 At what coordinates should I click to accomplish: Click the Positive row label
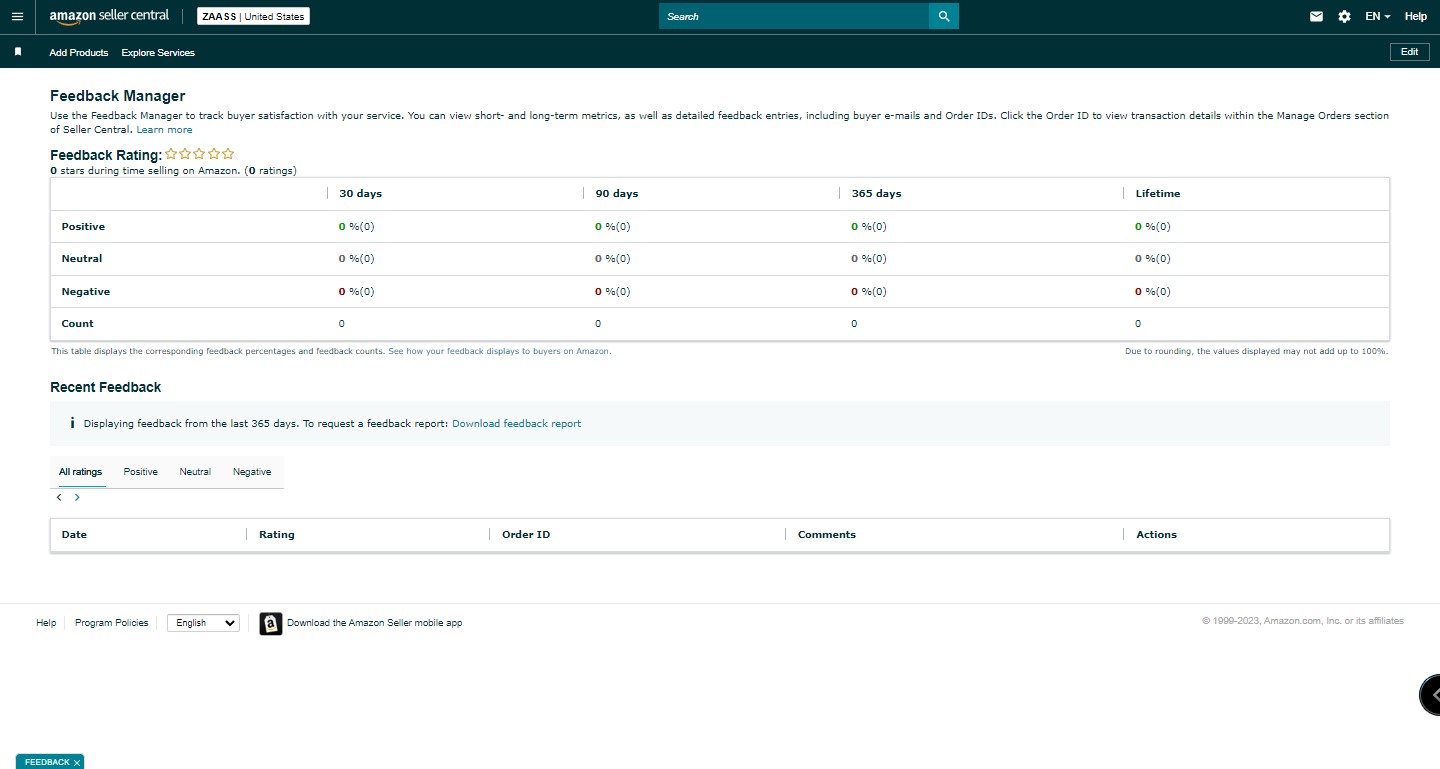point(83,227)
